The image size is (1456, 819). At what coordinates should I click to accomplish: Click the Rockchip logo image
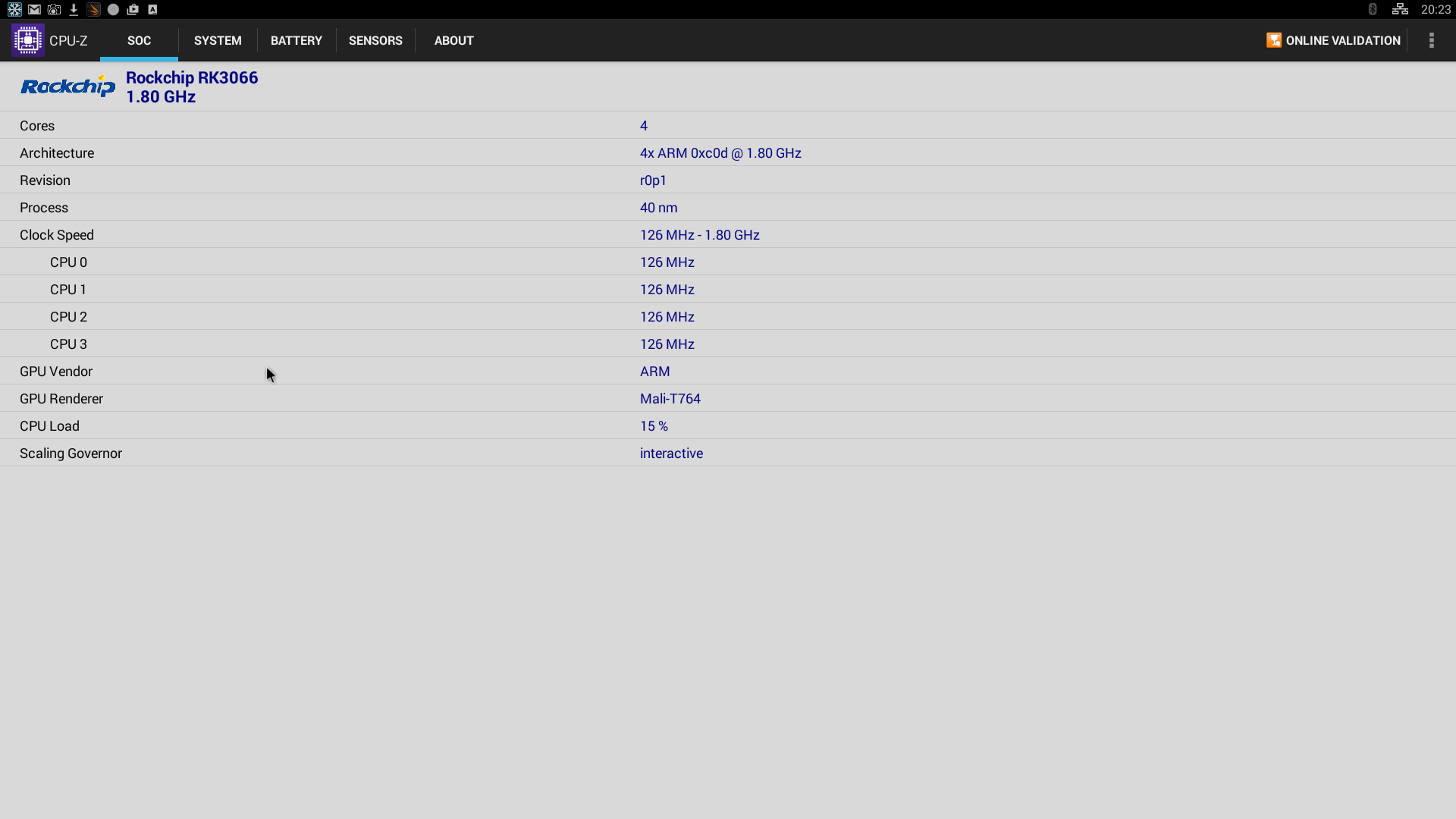click(67, 86)
